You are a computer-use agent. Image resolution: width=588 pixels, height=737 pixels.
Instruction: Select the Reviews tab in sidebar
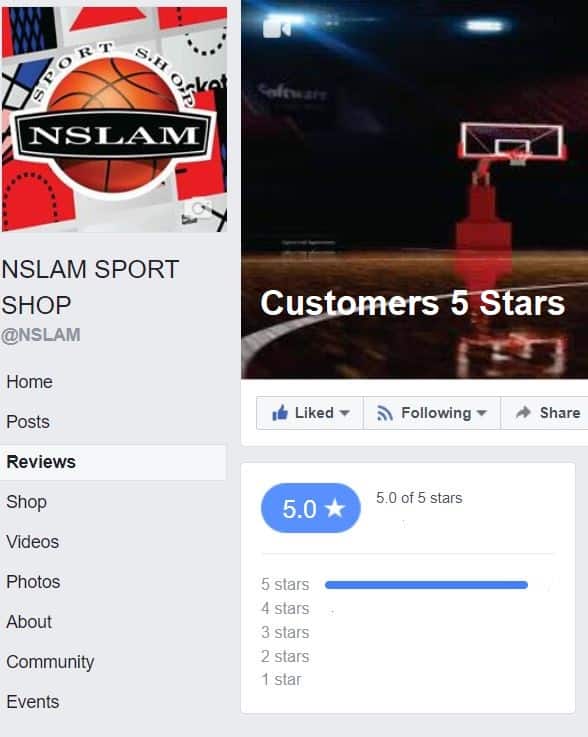pos(113,462)
